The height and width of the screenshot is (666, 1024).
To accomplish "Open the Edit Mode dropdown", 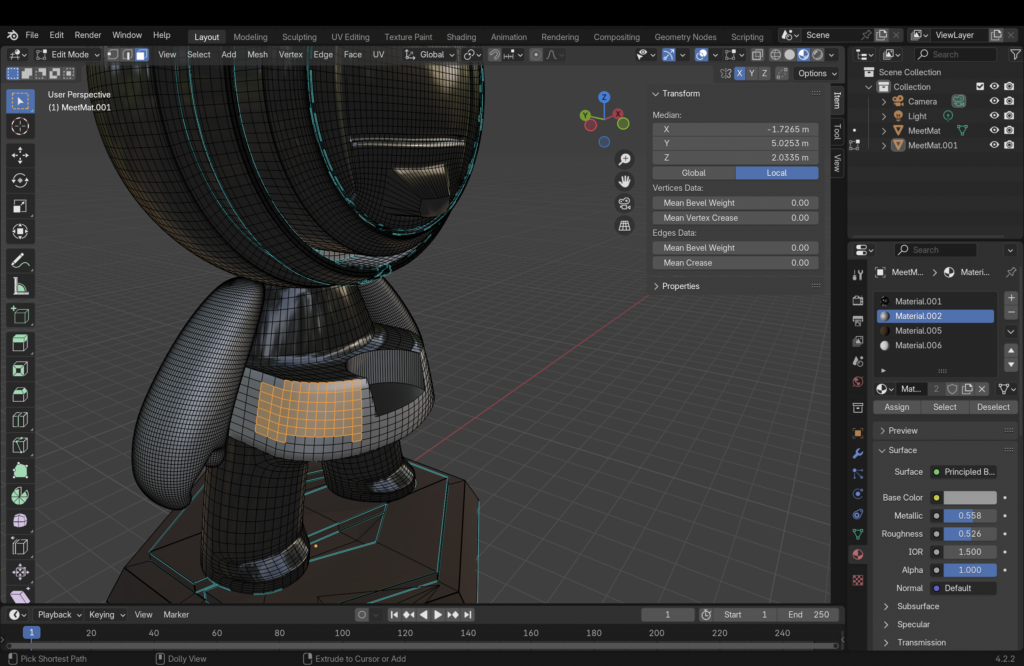I will click(68, 54).
